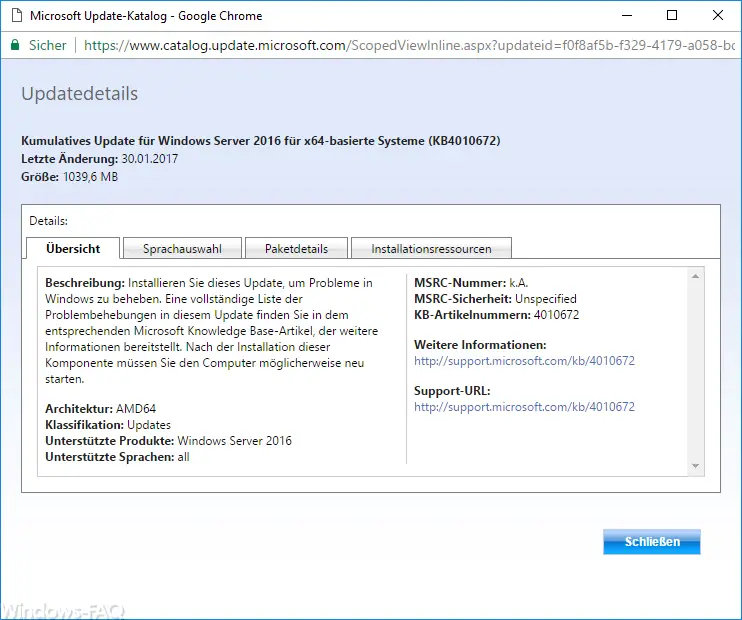This screenshot has width=742, height=620.
Task: Click the Architektur value AMD64
Action: (136, 408)
